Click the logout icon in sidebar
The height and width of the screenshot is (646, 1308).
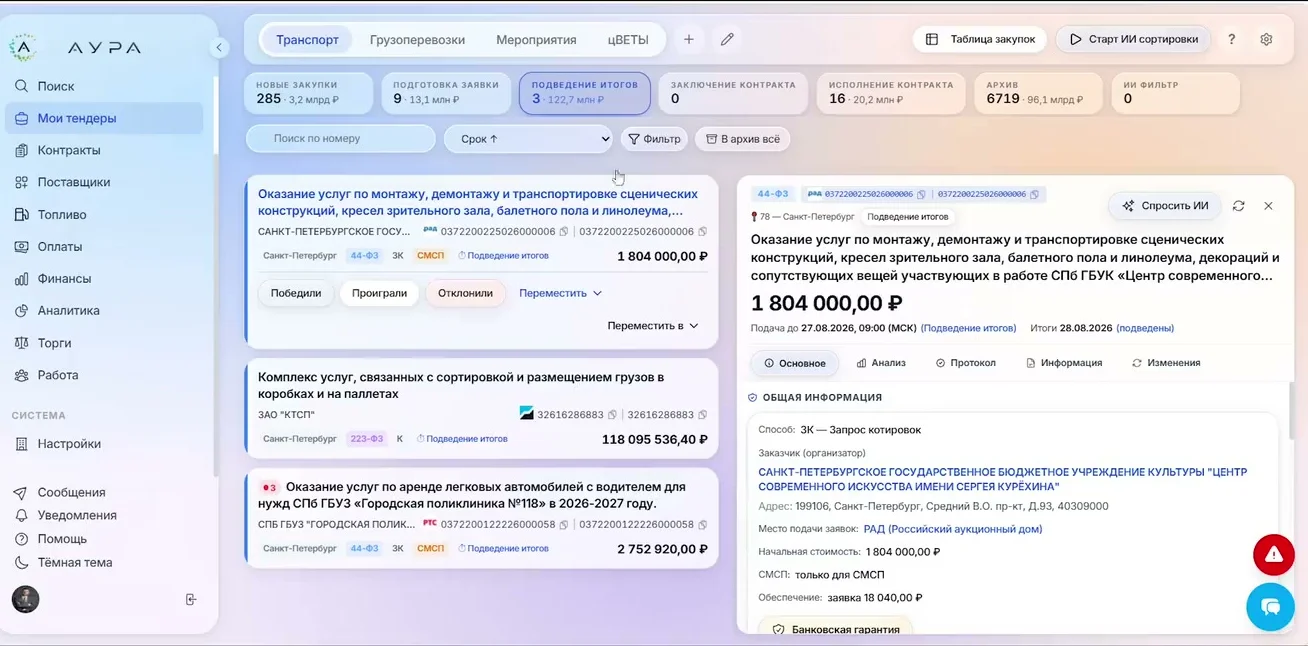tap(191, 599)
